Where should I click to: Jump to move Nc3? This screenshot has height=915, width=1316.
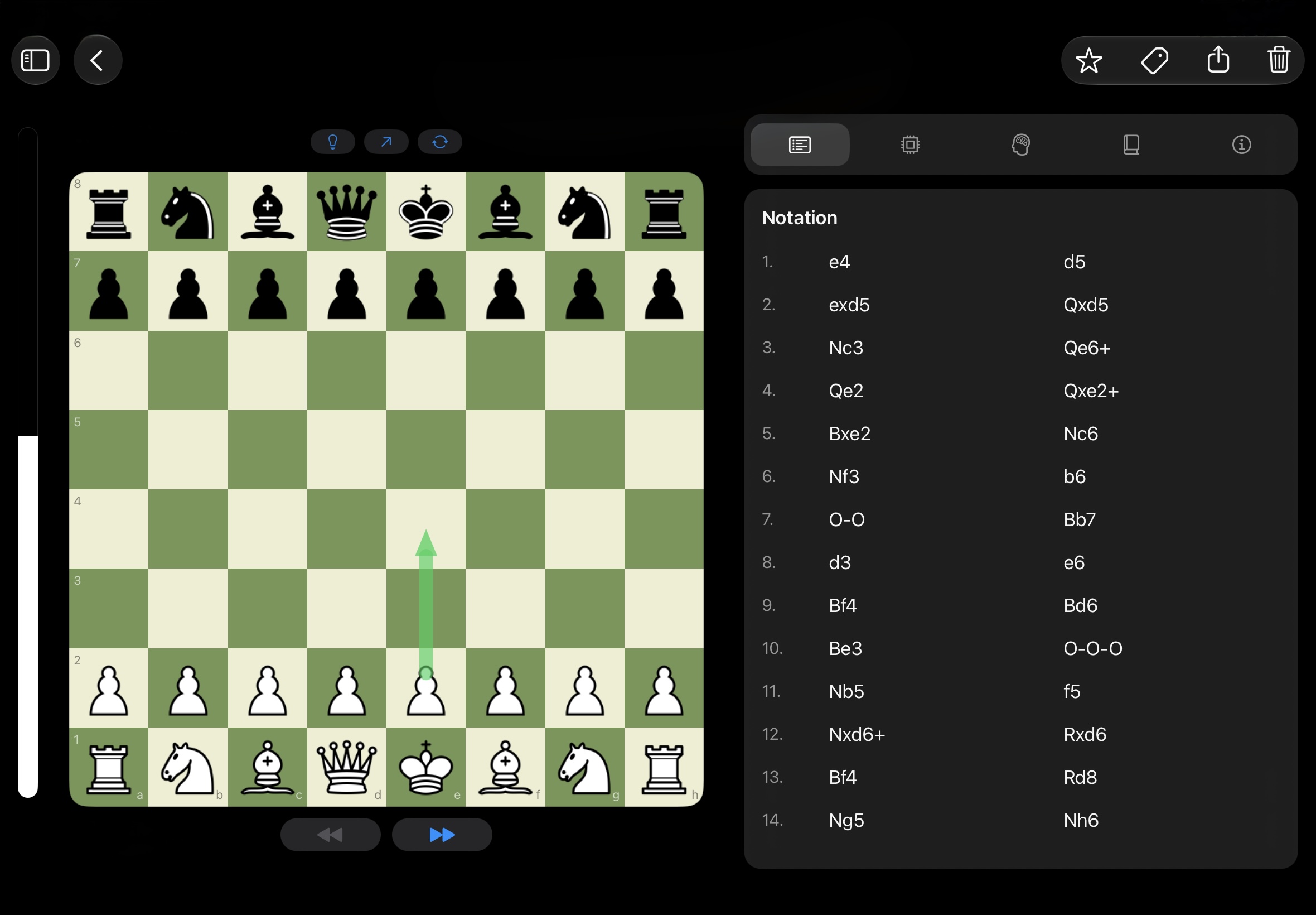point(845,348)
